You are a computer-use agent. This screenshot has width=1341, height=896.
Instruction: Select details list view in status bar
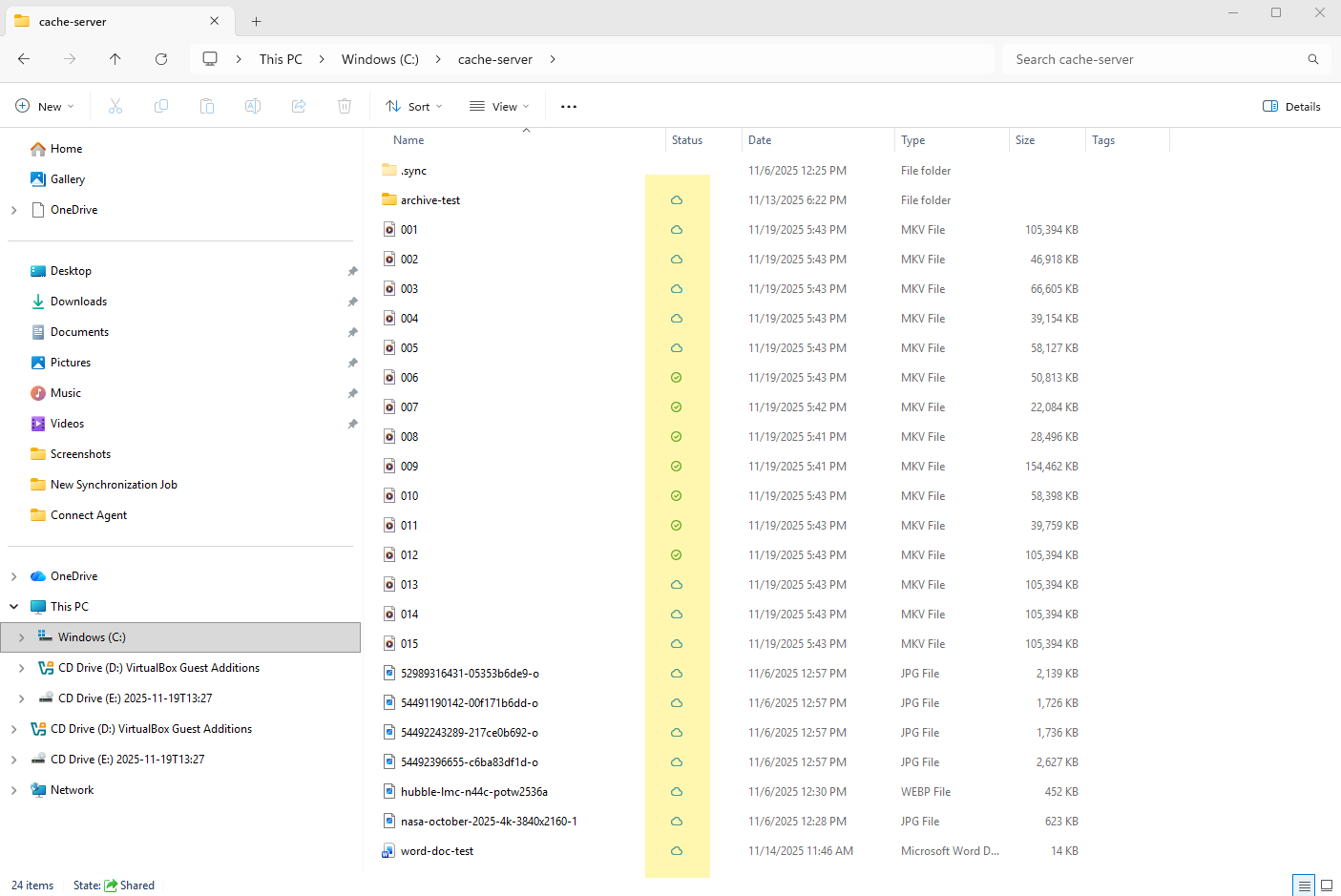1304,886
